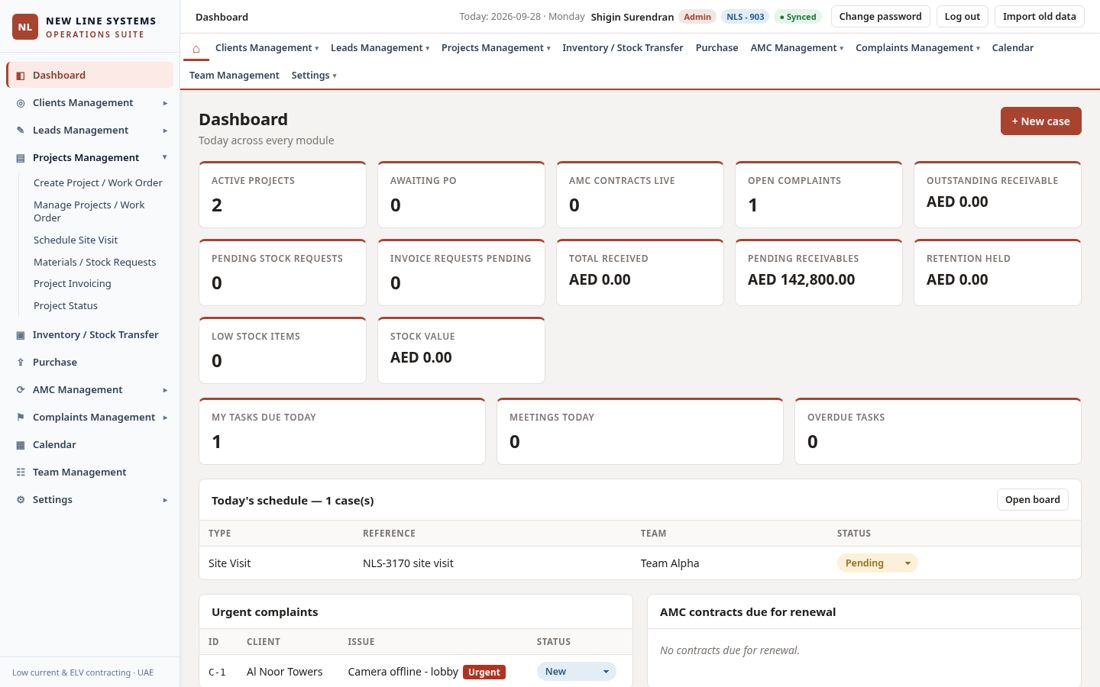Viewport: 1100px width, 687px height.
Task: Open AMC Management top menu
Action: tap(797, 48)
